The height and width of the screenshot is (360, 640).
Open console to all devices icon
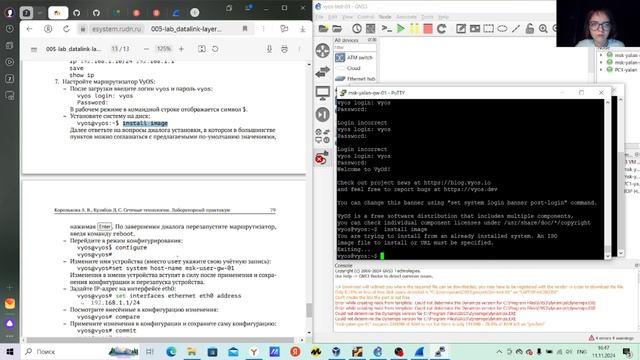[x=386, y=29]
